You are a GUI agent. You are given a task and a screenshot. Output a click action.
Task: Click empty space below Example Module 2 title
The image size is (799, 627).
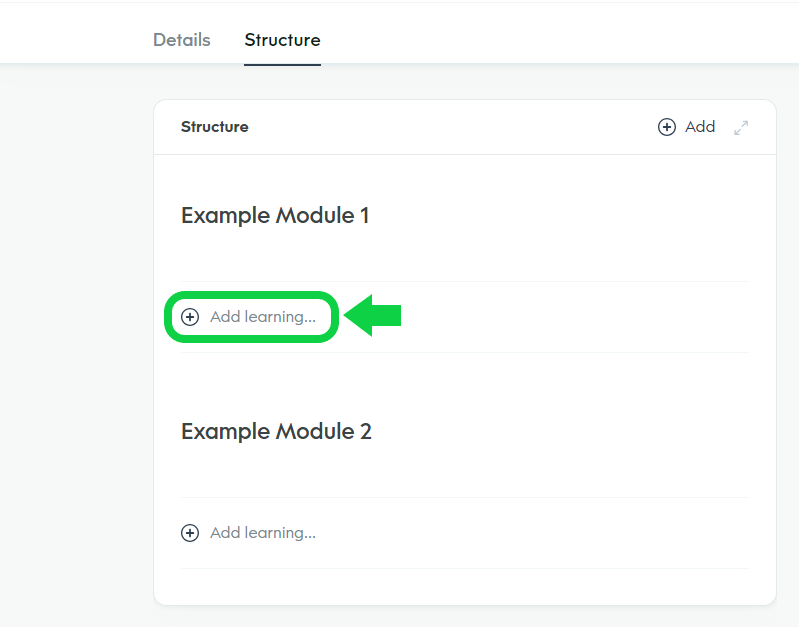click(464, 471)
